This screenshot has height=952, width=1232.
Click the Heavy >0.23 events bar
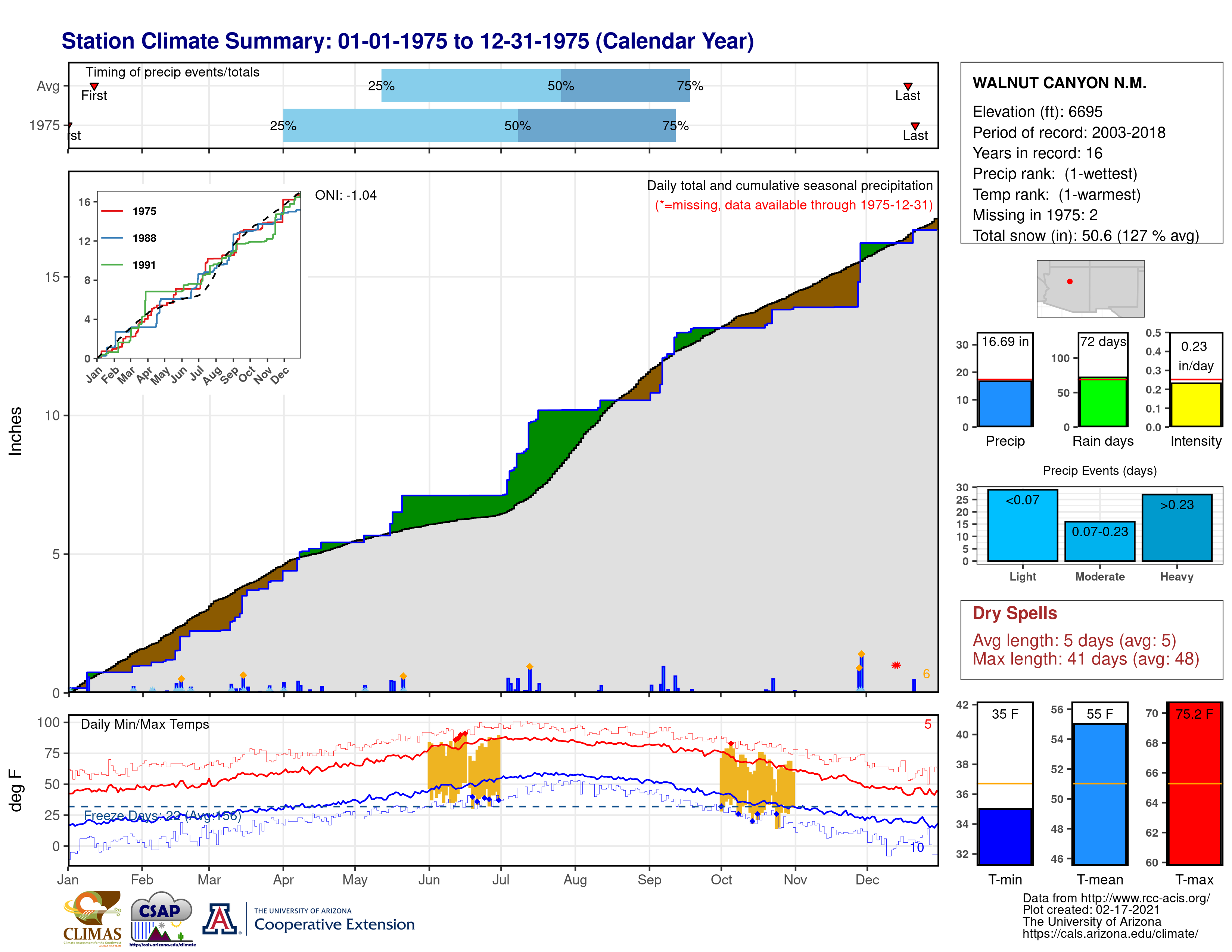[x=1177, y=527]
